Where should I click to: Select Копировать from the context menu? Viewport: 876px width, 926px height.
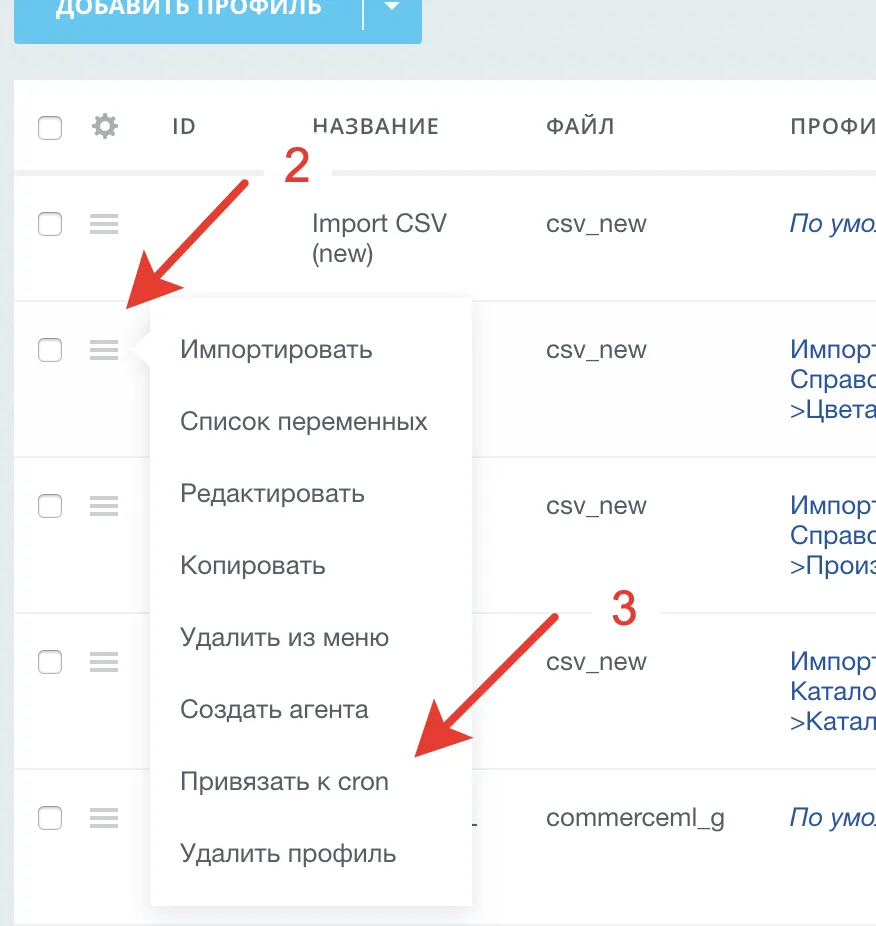253,566
